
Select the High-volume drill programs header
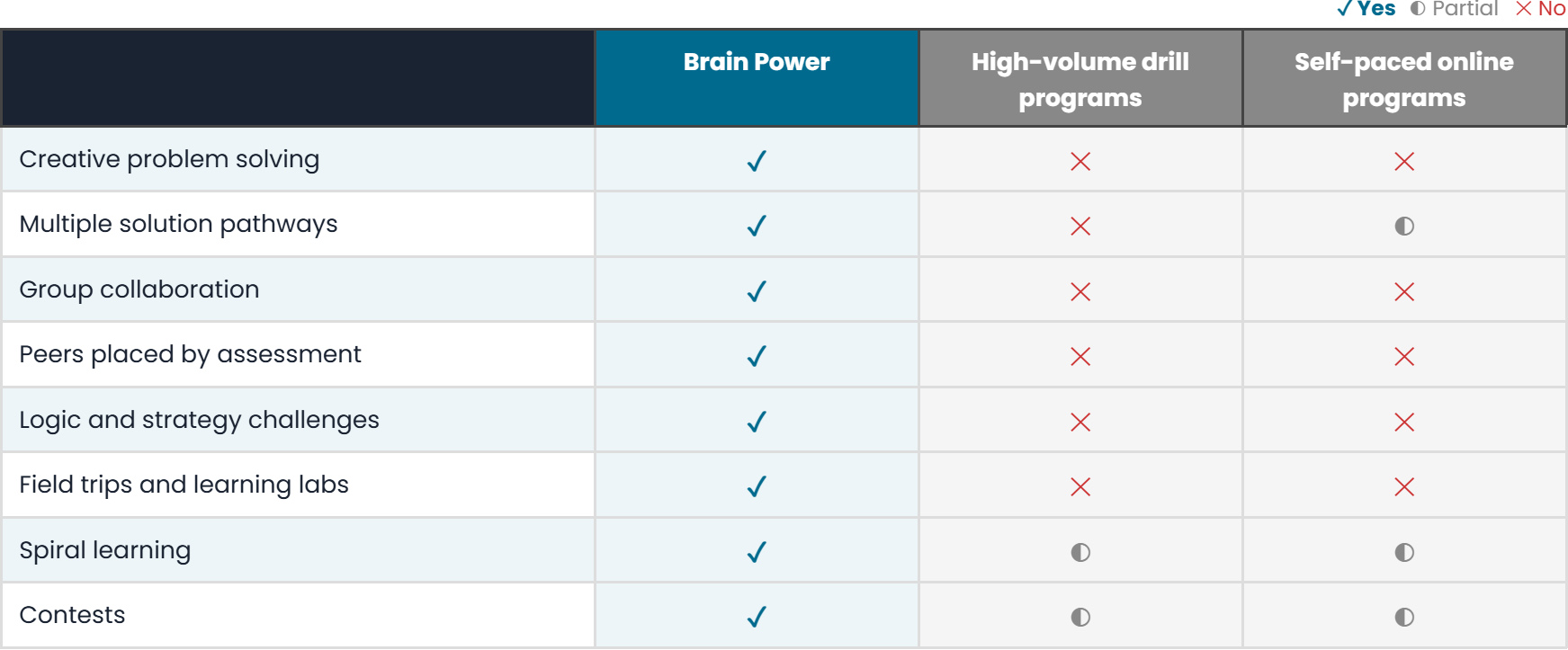(x=1080, y=78)
